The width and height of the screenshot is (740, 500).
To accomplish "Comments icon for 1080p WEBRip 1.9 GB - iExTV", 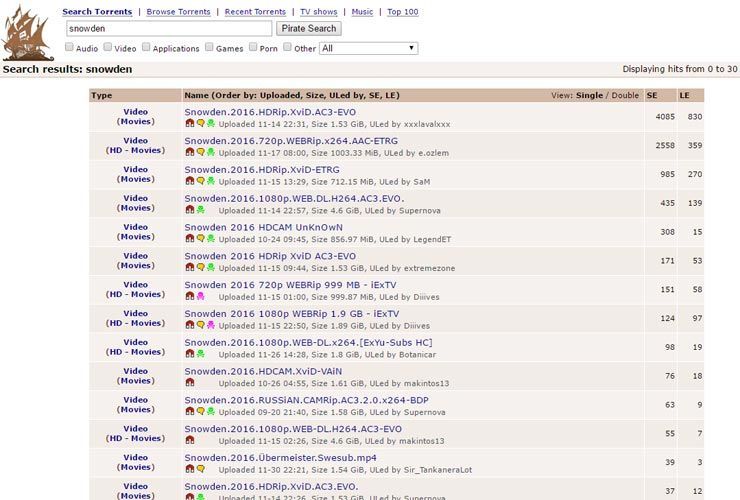I will coord(201,325).
